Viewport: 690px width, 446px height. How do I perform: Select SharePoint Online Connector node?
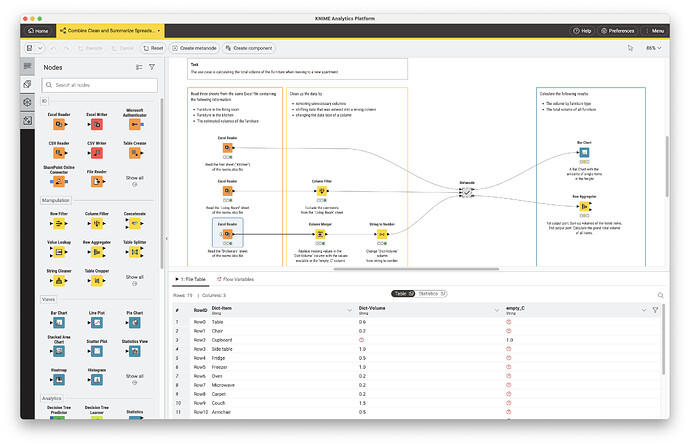[x=59, y=181]
